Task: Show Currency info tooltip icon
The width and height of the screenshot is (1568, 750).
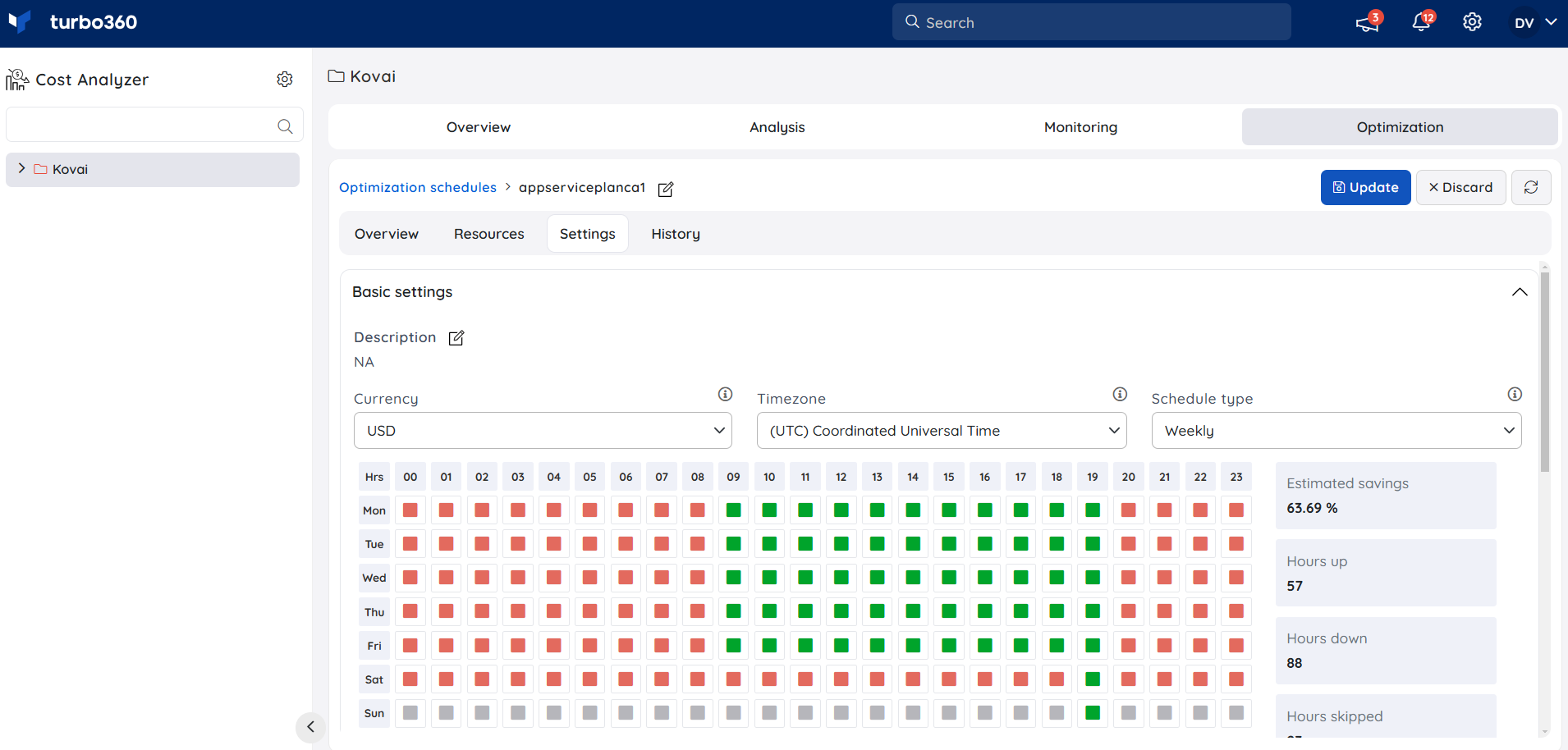Action: [x=725, y=394]
